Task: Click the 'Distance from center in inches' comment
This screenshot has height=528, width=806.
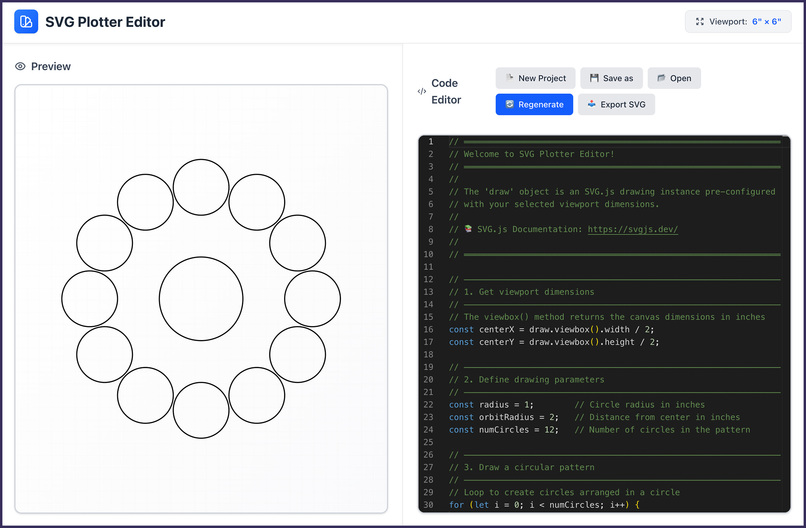Action: (657, 417)
